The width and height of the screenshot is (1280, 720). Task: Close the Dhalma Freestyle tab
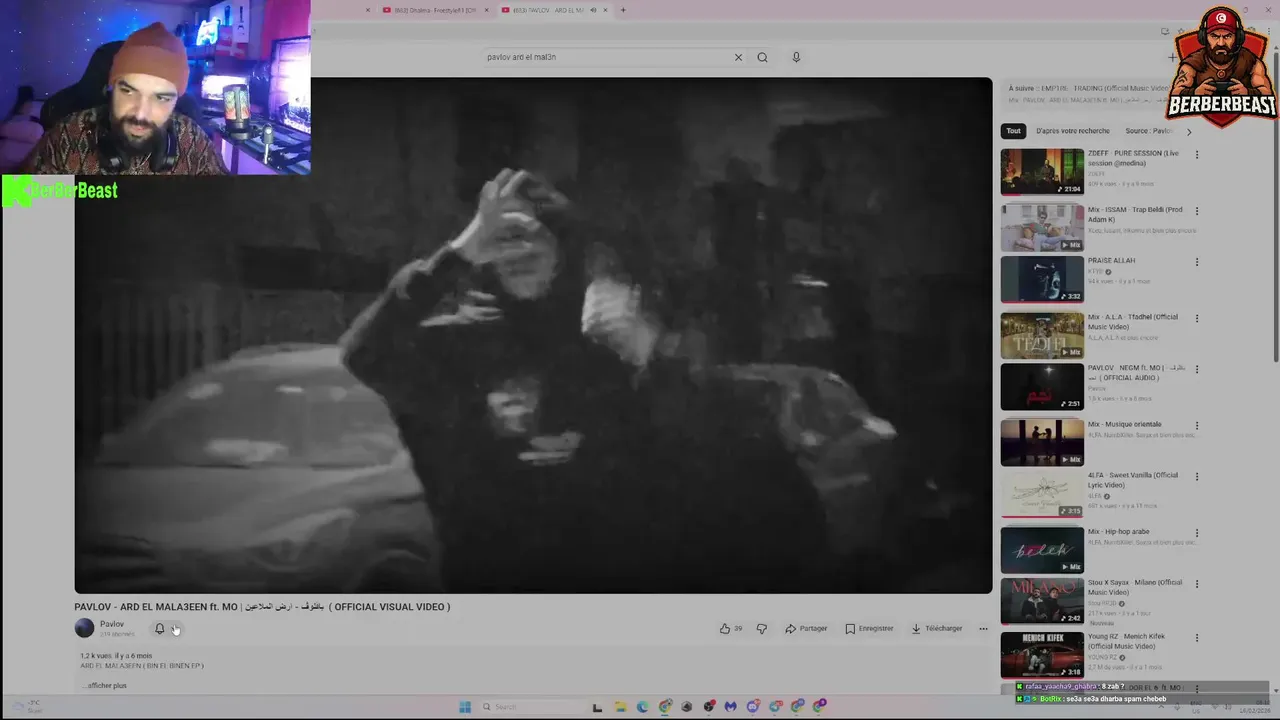[487, 10]
